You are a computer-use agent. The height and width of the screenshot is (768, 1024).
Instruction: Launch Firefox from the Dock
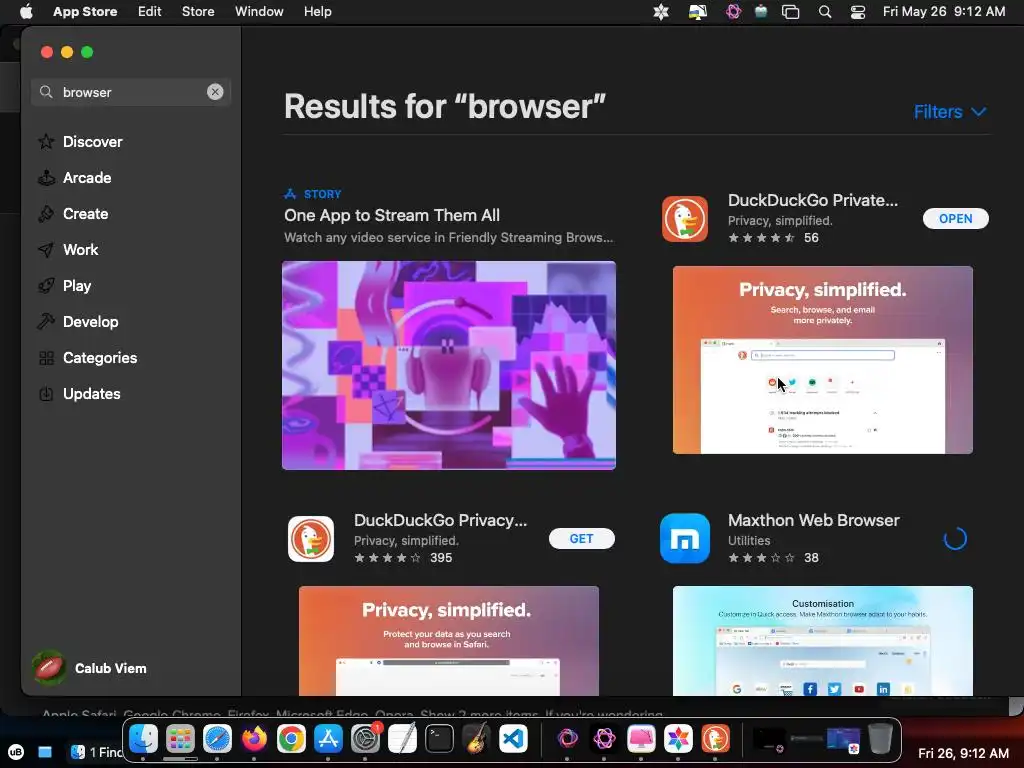point(254,739)
